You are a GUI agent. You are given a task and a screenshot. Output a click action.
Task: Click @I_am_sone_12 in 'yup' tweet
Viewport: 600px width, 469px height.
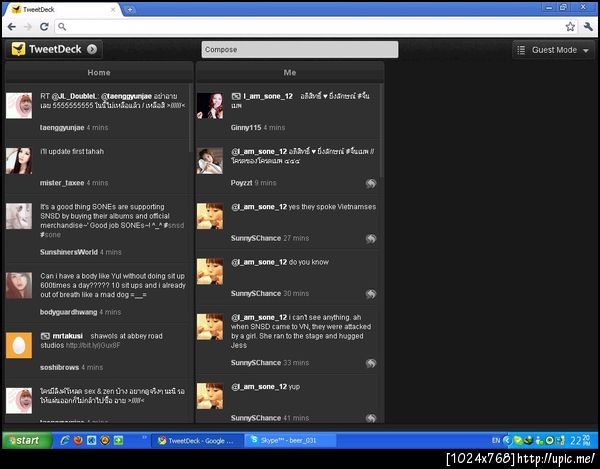[259, 386]
